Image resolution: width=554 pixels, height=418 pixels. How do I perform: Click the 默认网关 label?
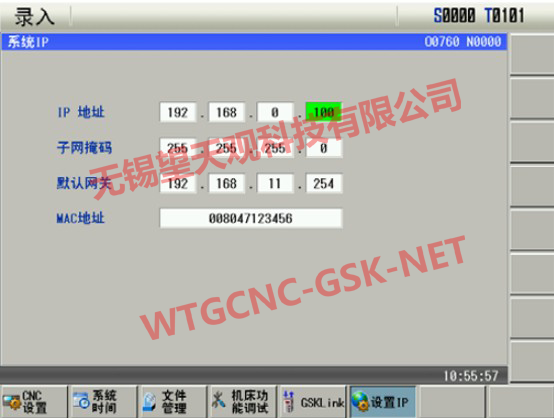pos(84,183)
